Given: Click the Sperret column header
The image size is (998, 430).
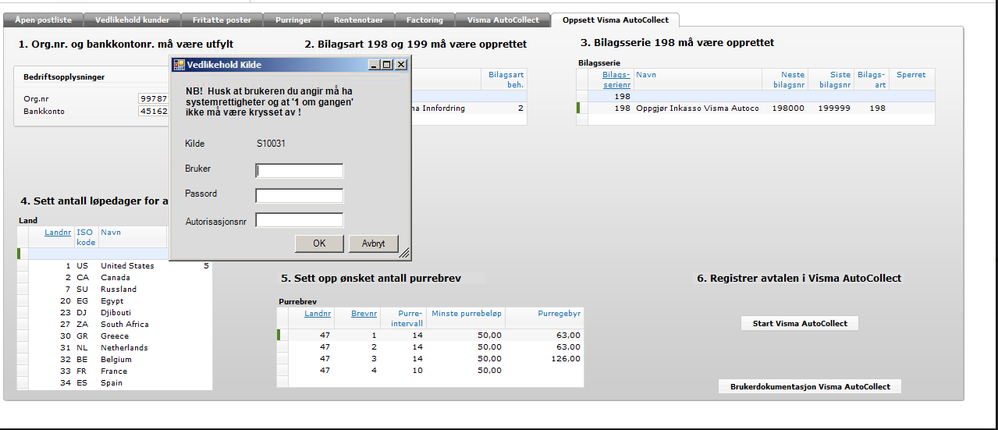Looking at the screenshot, I should [911, 75].
